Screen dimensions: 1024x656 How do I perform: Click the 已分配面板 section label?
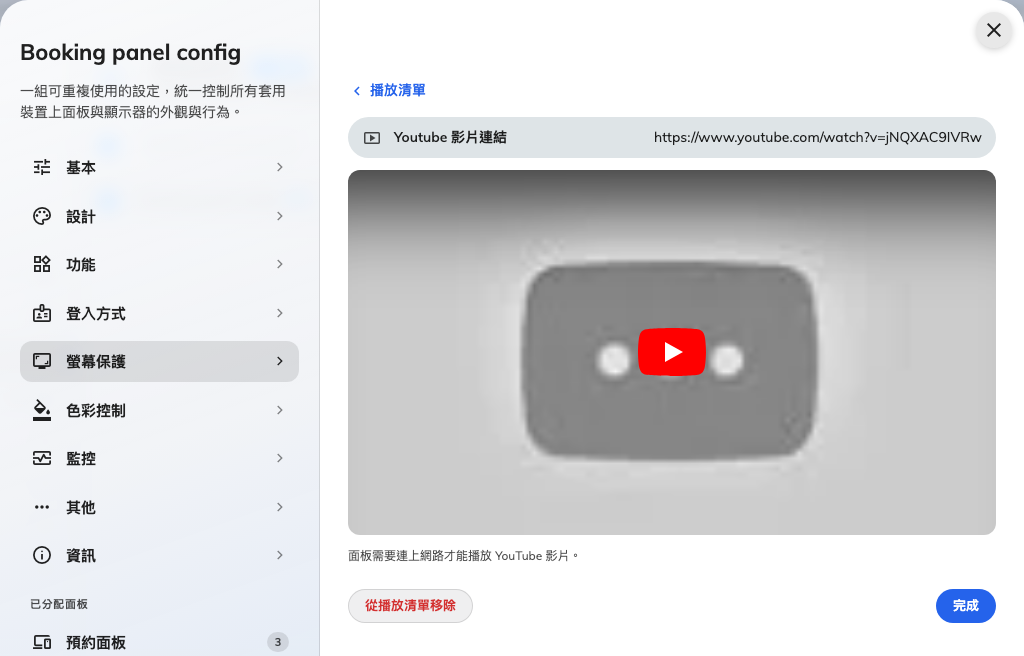59,604
